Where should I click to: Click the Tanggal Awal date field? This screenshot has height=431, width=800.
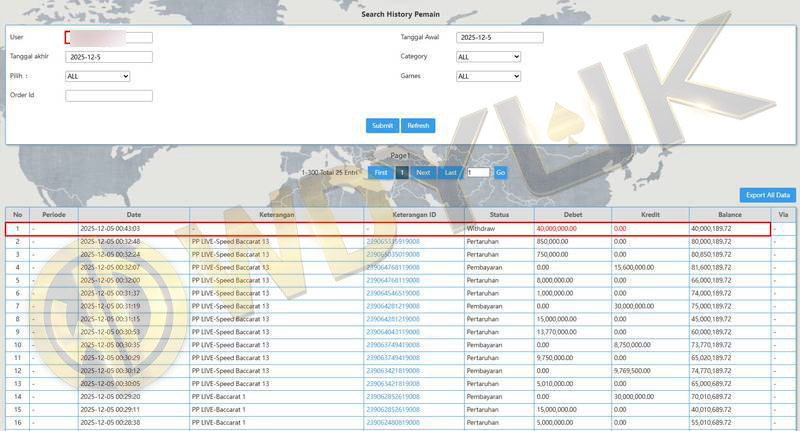499,38
